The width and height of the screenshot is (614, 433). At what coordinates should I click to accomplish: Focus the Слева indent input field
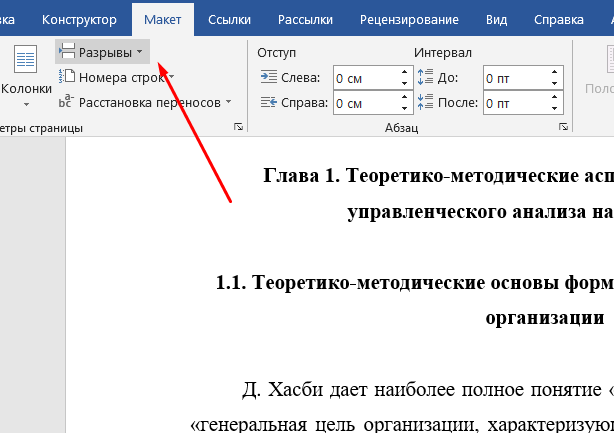[365, 78]
